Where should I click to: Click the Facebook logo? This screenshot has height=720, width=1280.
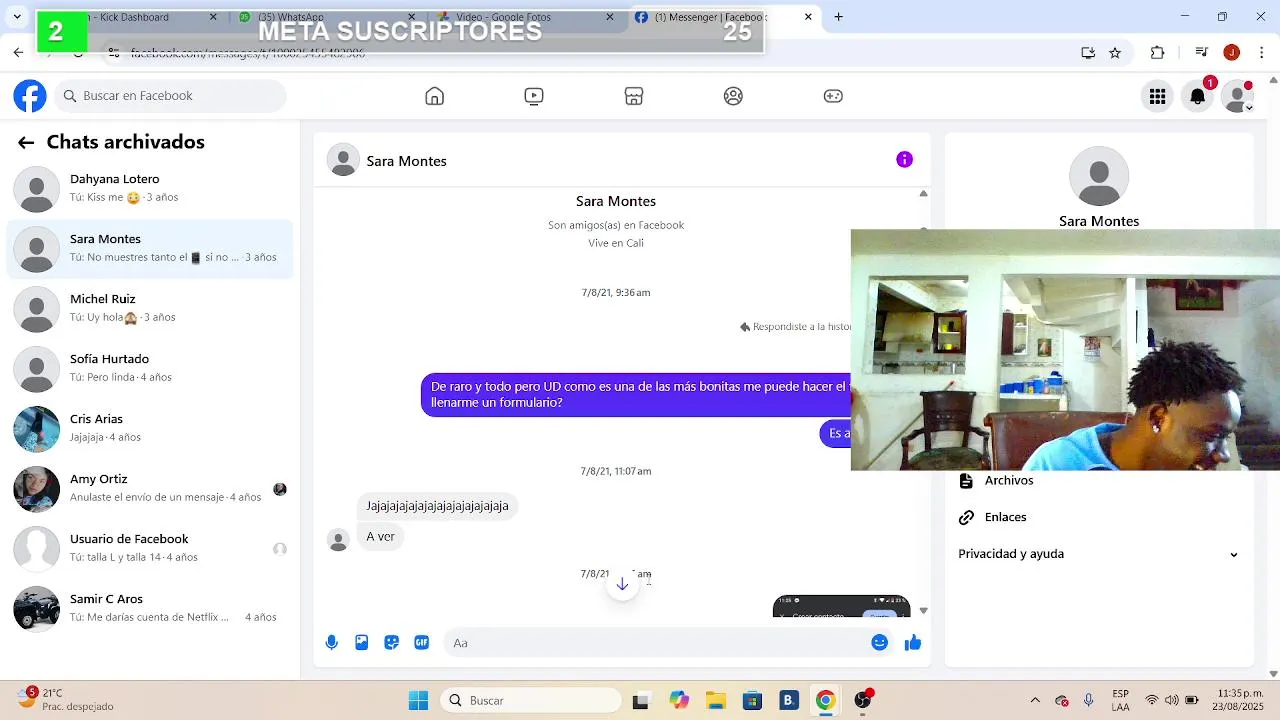click(x=30, y=96)
